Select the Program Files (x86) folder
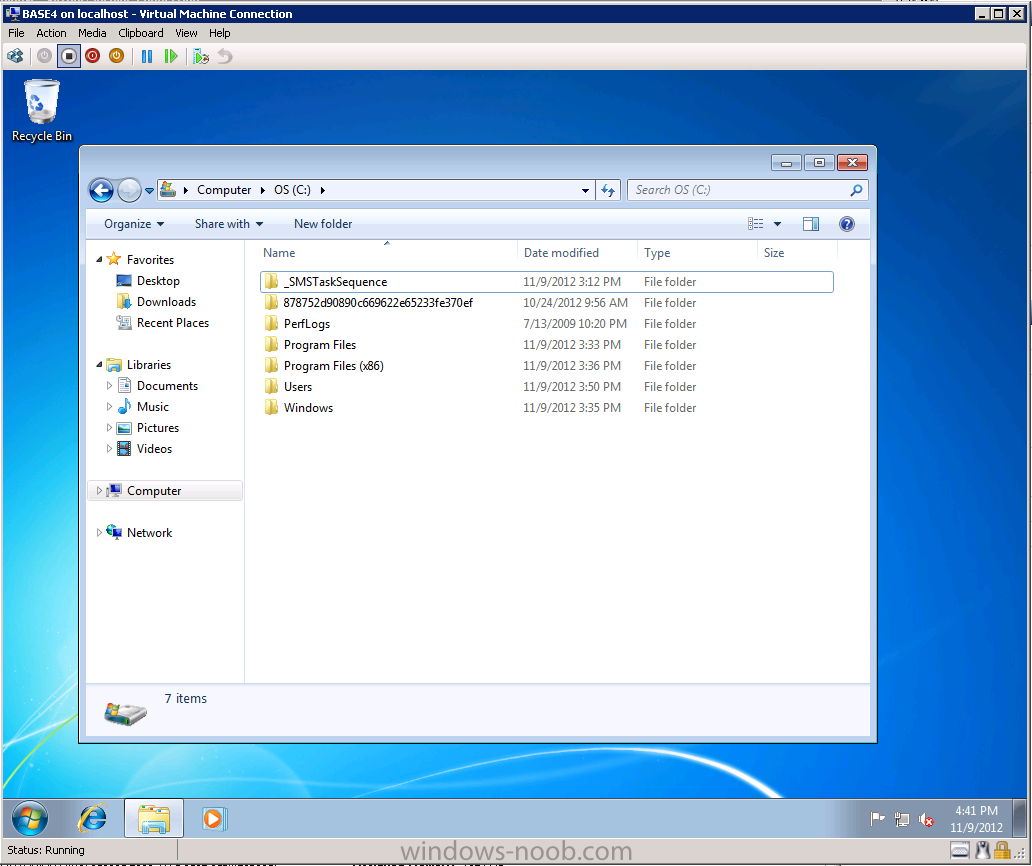The height and width of the screenshot is (866, 1032). point(546,366)
